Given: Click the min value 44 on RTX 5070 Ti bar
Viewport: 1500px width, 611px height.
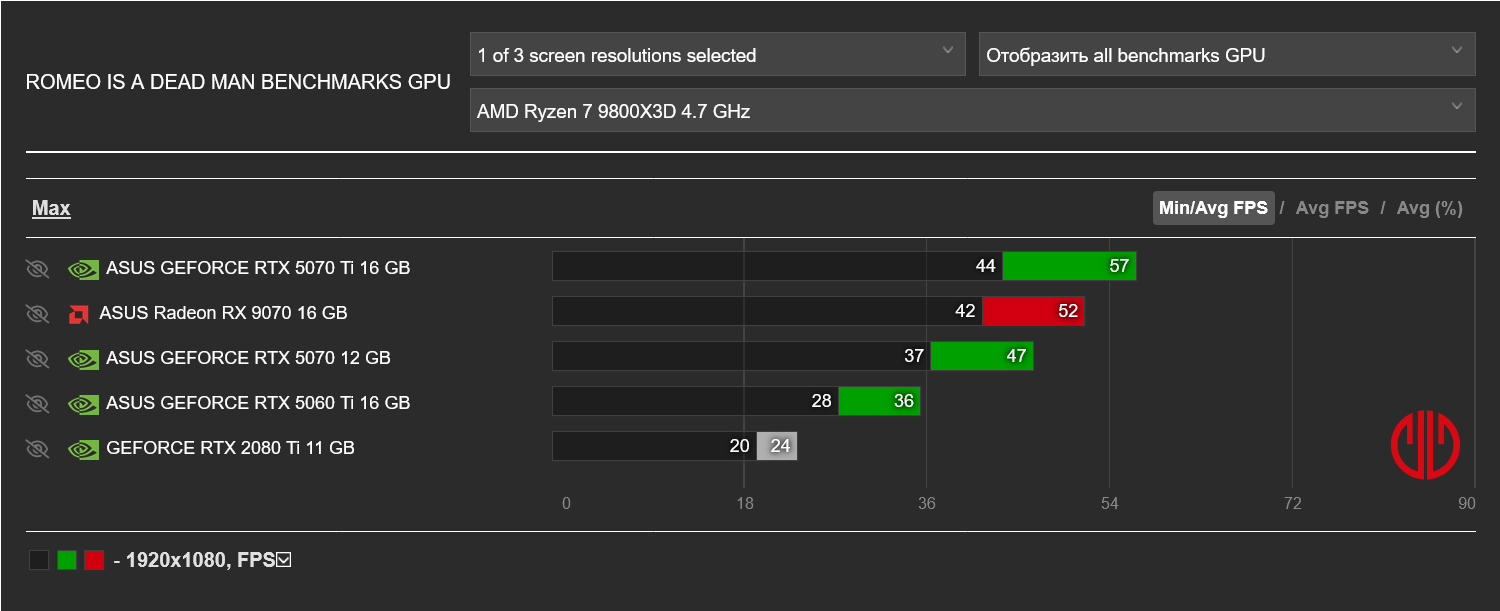Looking at the screenshot, I should click(986, 266).
